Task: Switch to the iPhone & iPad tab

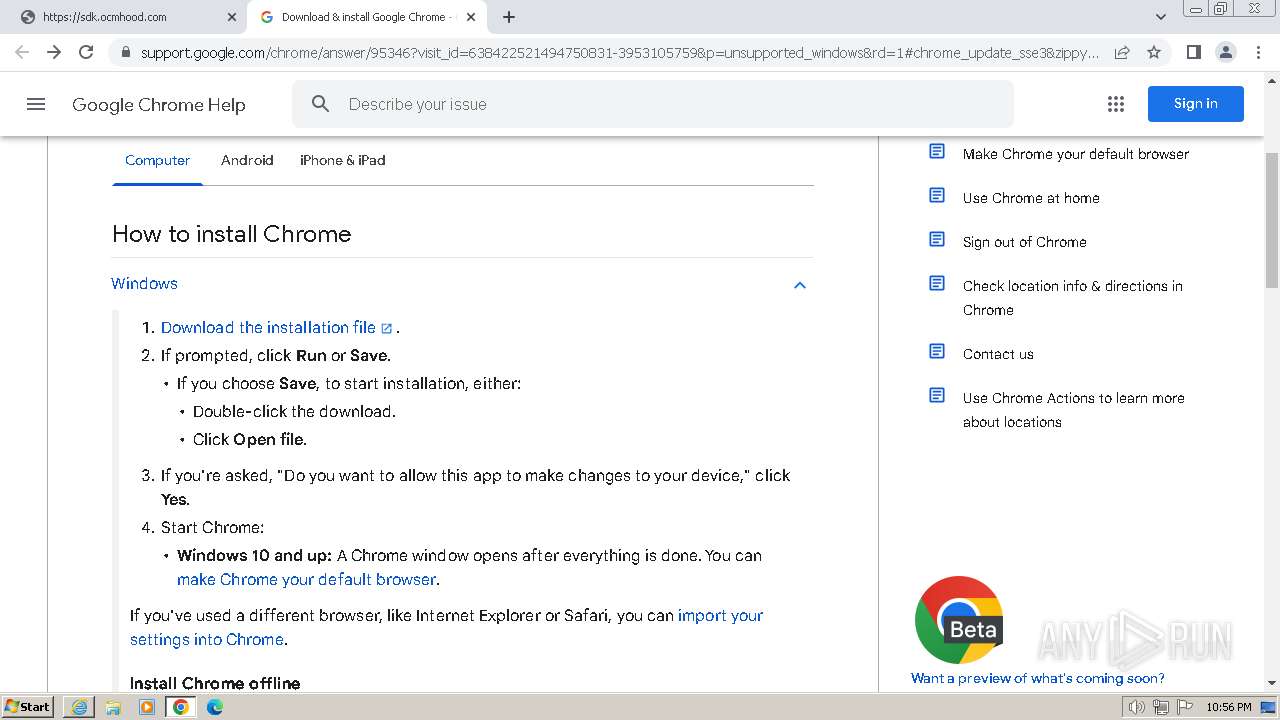Action: [343, 160]
